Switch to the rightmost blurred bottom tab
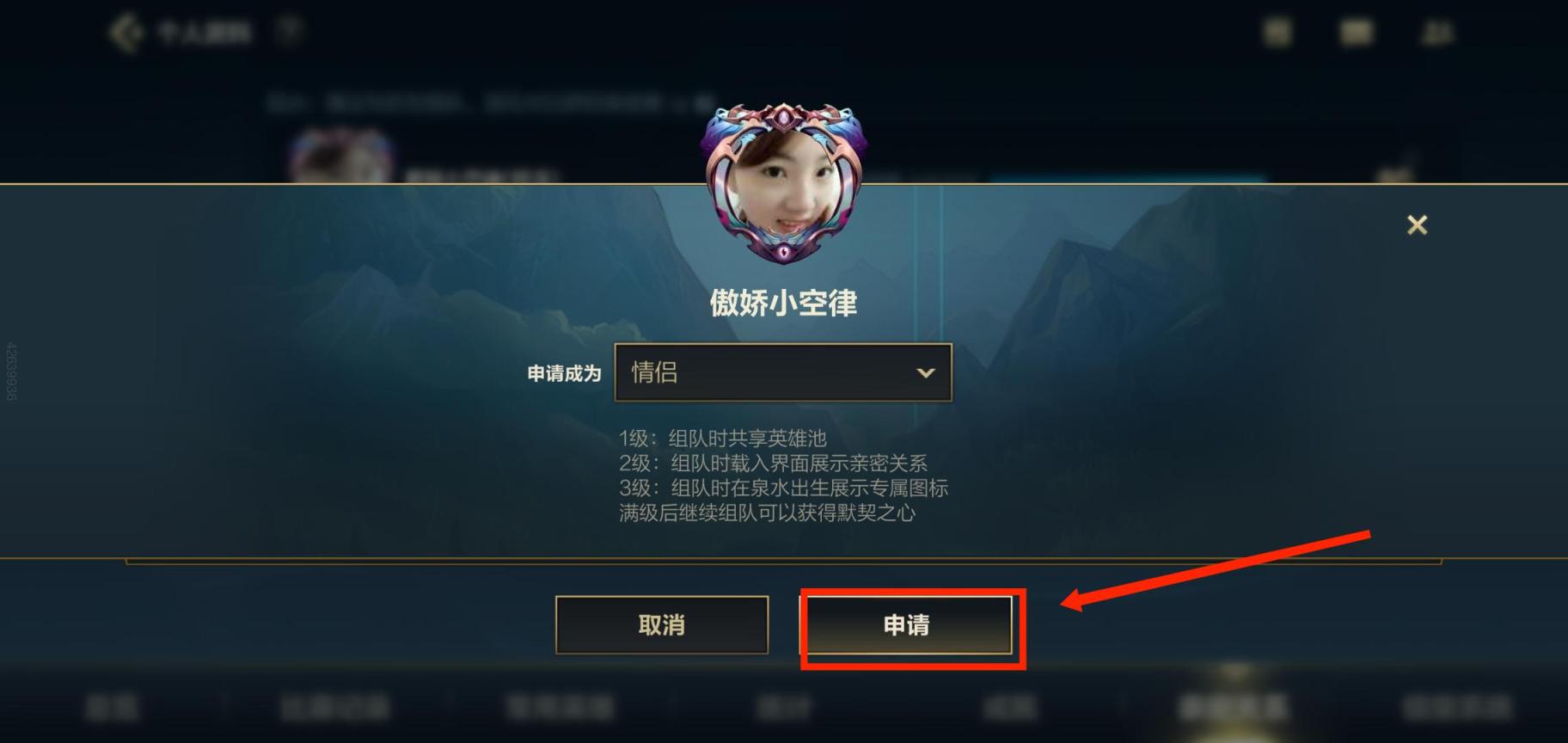 pos(1457,708)
